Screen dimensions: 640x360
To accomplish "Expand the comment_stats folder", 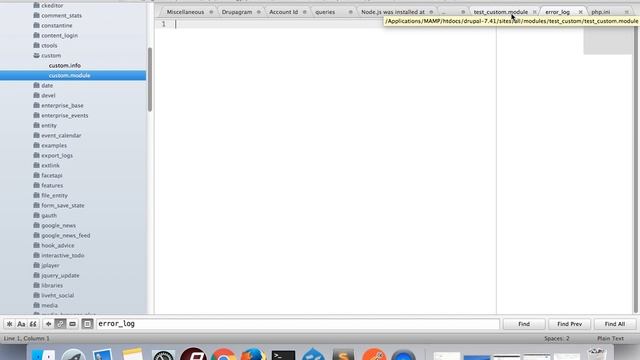I will (x=36, y=15).
